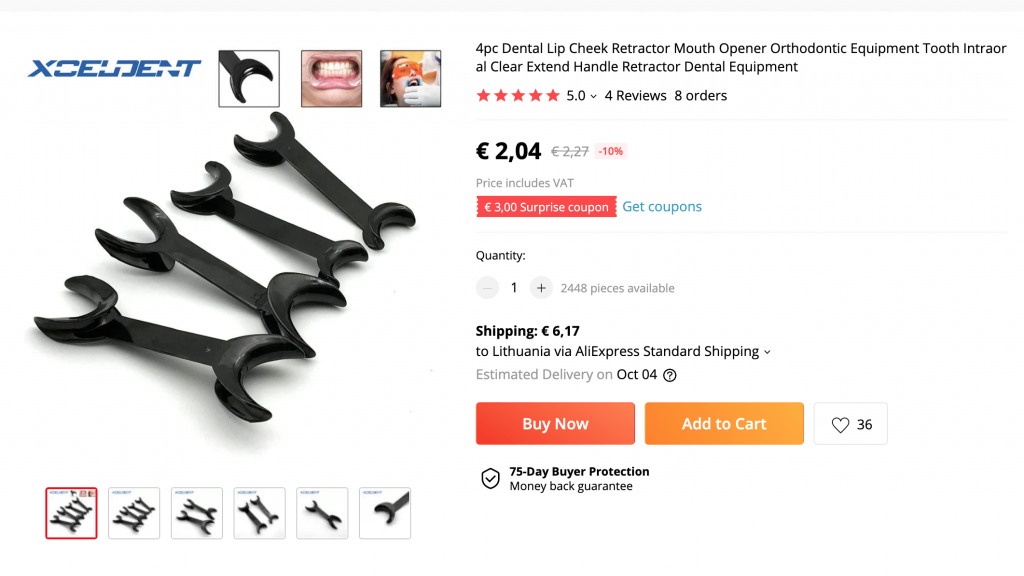Image resolution: width=1024 pixels, height=576 pixels.
Task: Select the second gallery thumbnail image
Action: (x=134, y=513)
